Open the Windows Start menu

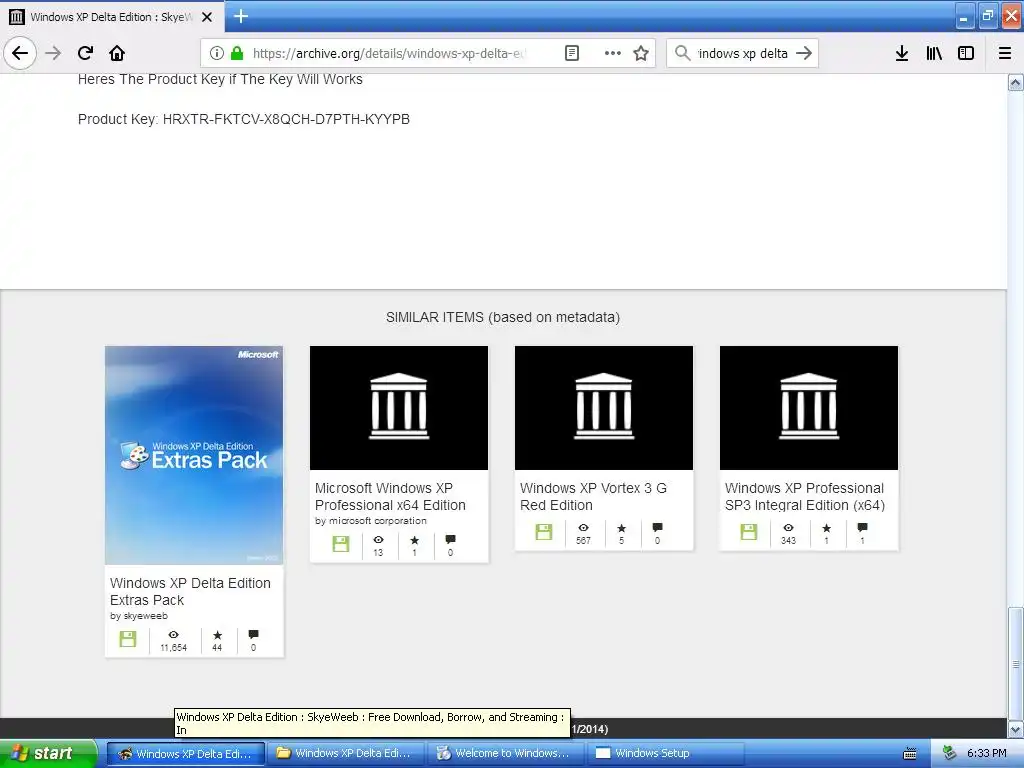pyautogui.click(x=48, y=753)
